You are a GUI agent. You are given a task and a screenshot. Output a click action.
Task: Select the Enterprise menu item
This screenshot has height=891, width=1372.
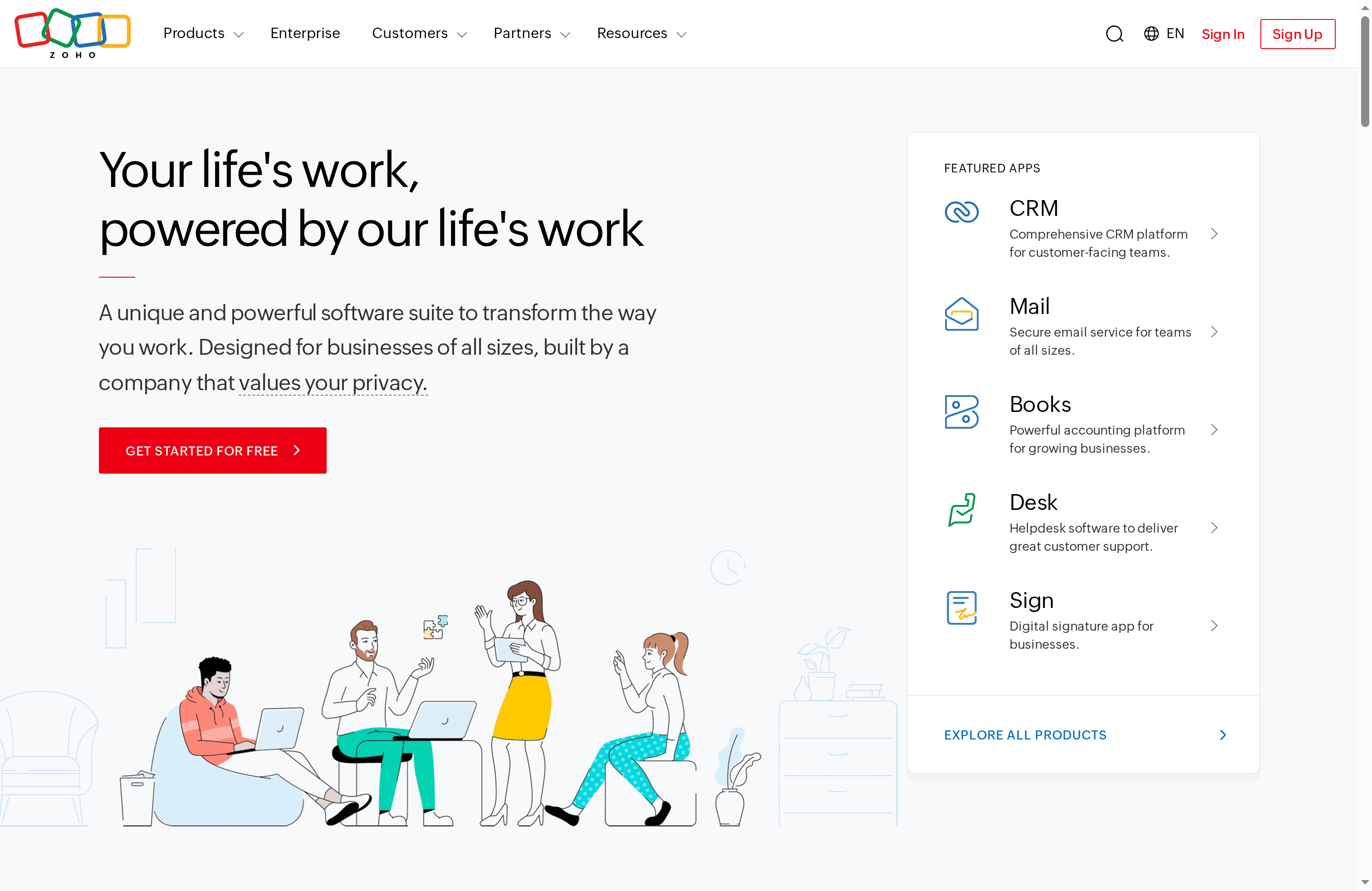point(305,34)
